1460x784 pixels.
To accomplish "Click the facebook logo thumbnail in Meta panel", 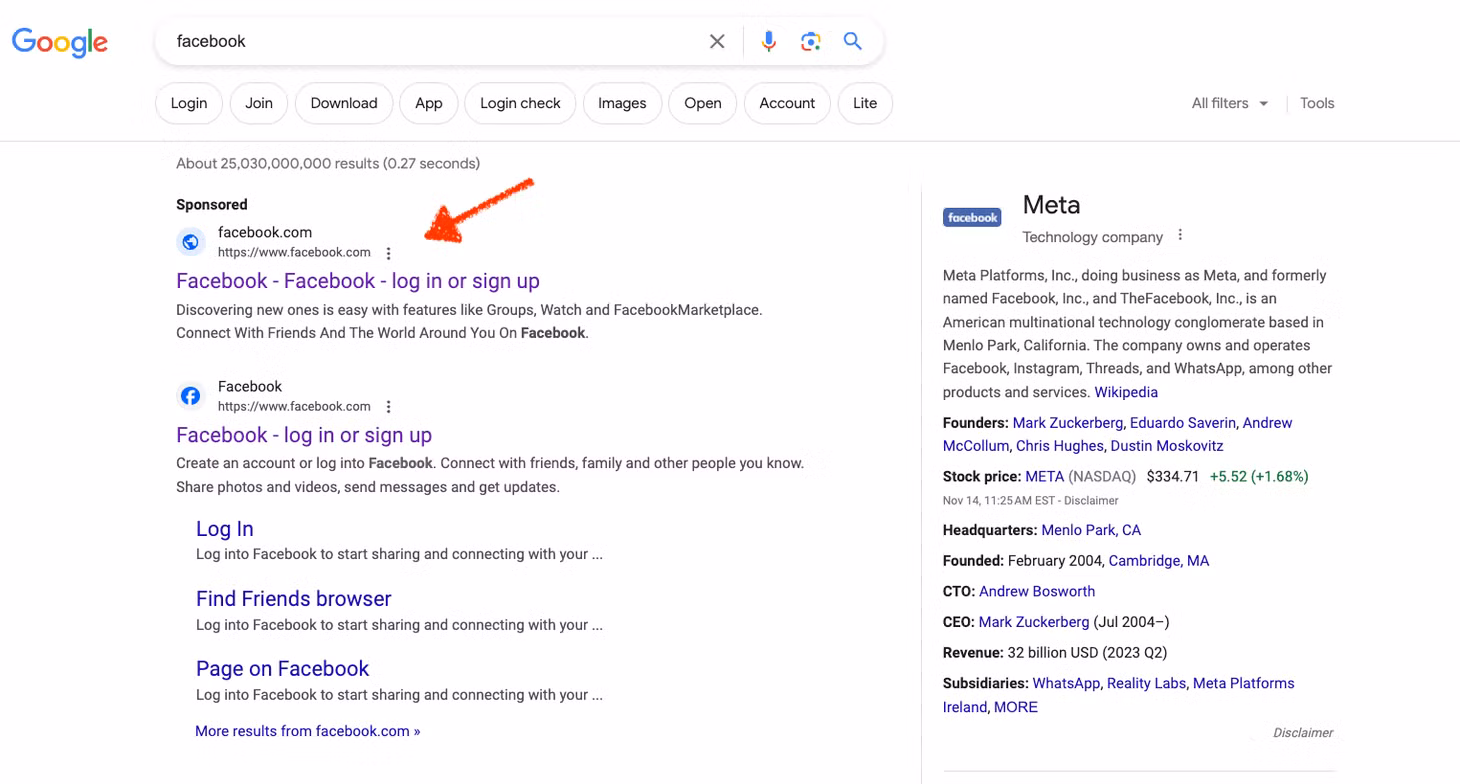I will (x=972, y=217).
